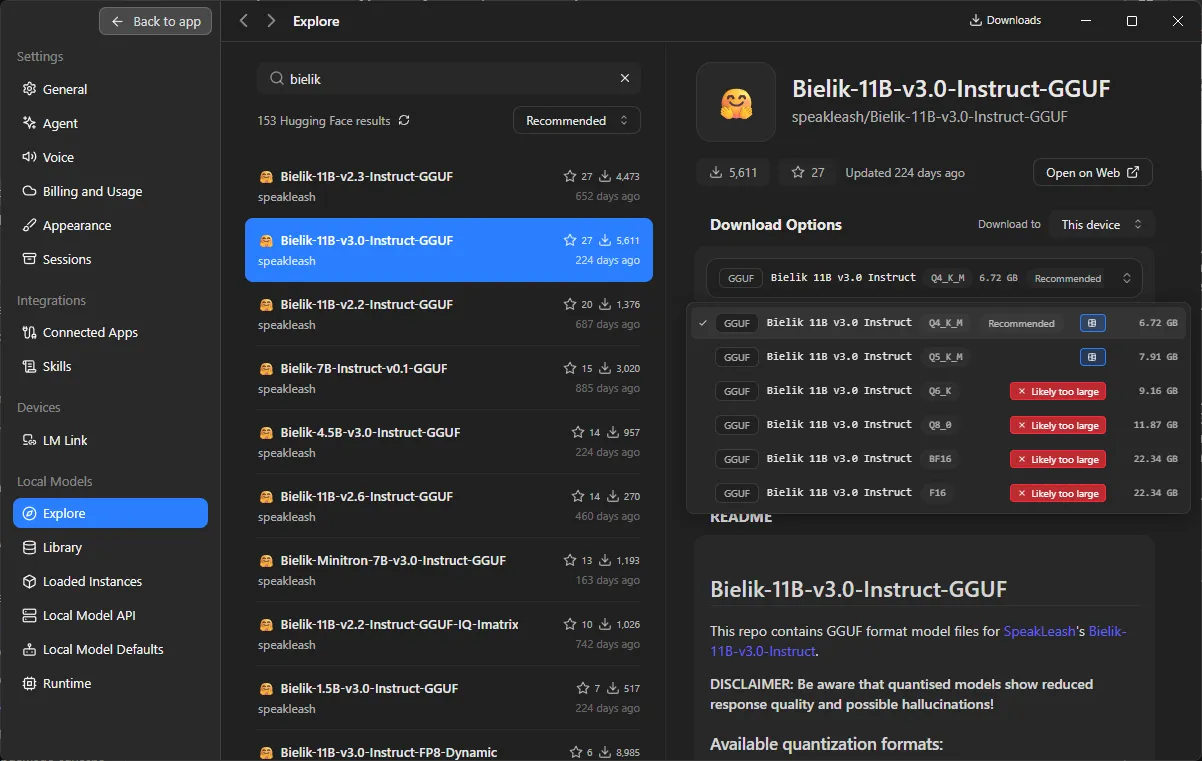Select Explore in Local Models
This screenshot has height=761, width=1202.
(x=110, y=513)
